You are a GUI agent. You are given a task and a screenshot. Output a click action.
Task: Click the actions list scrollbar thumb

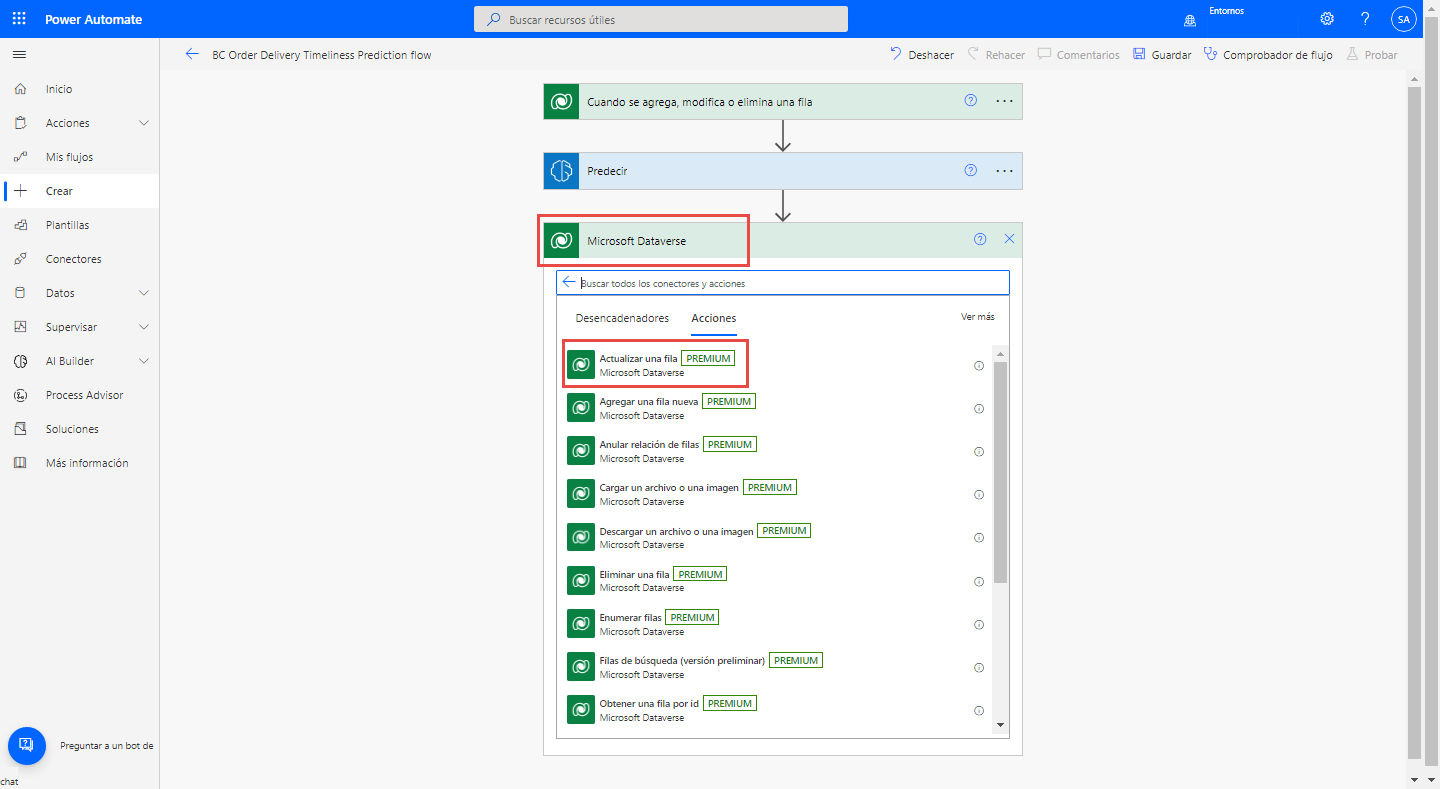click(x=1001, y=471)
